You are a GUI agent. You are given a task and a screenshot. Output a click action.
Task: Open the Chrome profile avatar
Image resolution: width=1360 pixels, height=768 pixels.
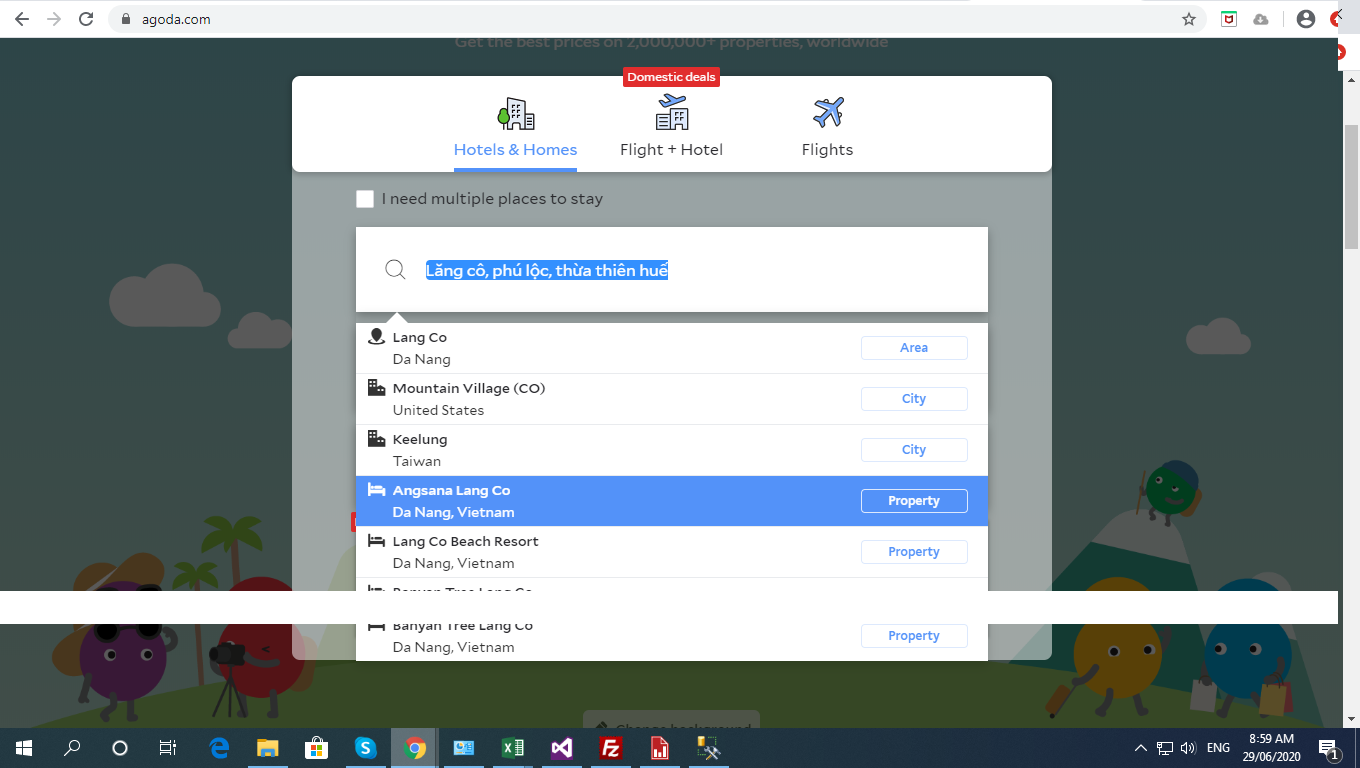[x=1305, y=19]
